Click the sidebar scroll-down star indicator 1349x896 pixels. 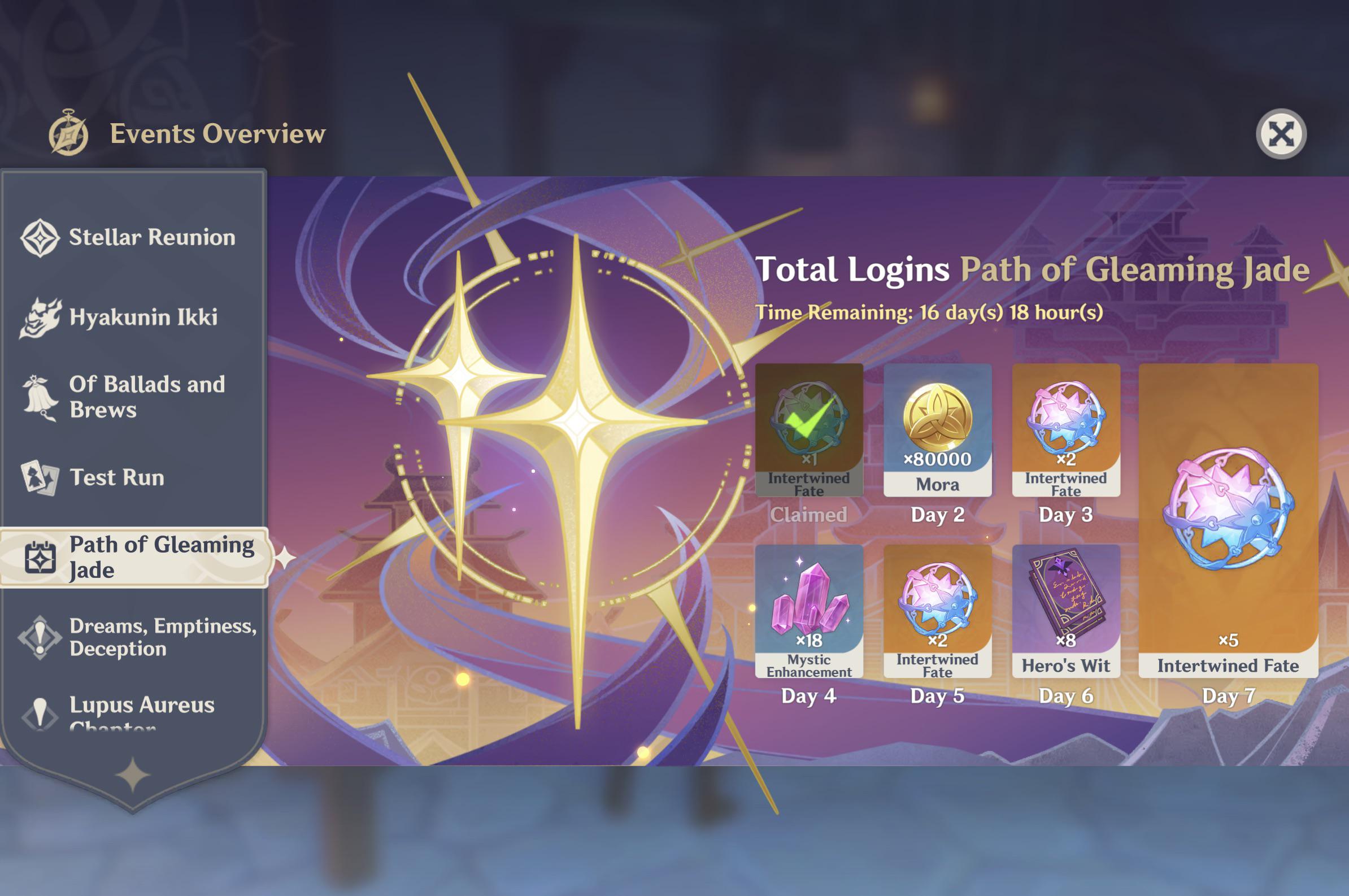tap(133, 775)
